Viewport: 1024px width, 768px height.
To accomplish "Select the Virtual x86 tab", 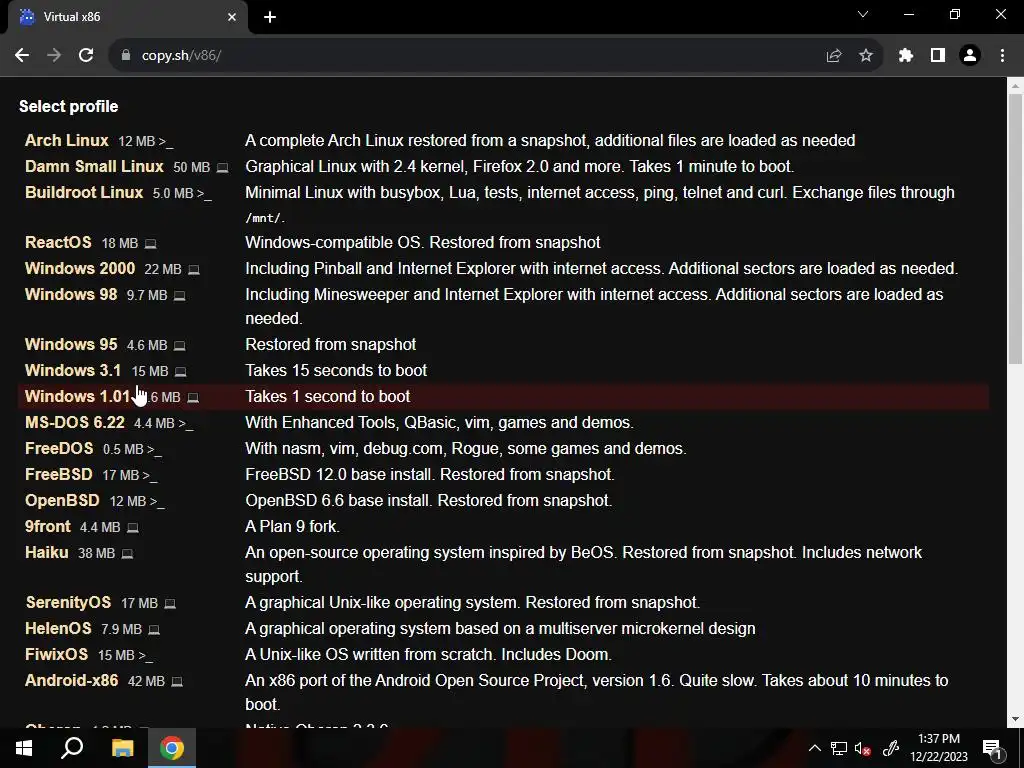I will click(127, 17).
